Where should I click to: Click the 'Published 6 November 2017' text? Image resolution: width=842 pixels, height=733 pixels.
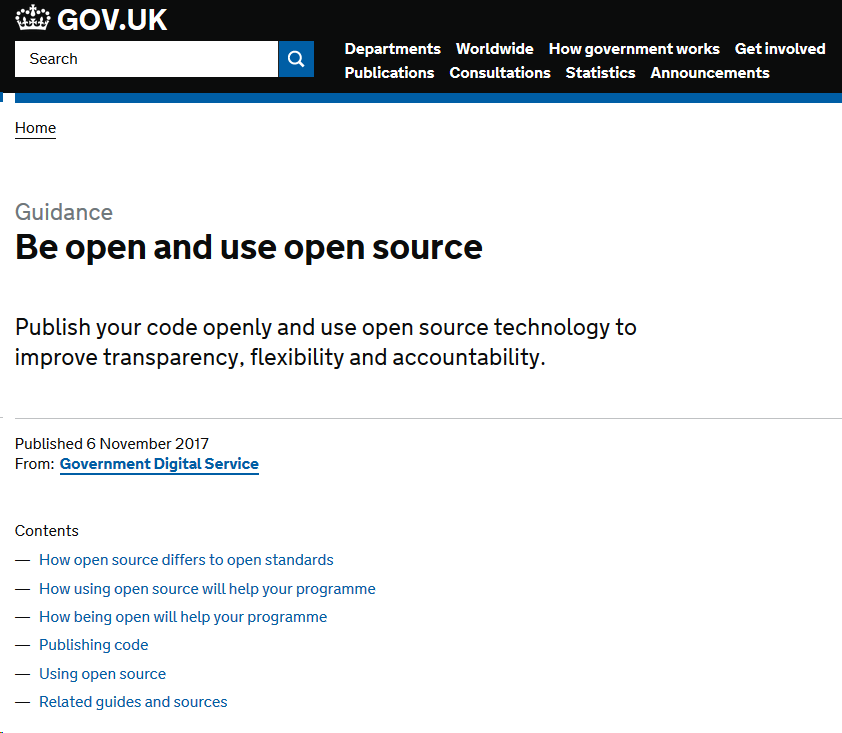[x=112, y=444]
